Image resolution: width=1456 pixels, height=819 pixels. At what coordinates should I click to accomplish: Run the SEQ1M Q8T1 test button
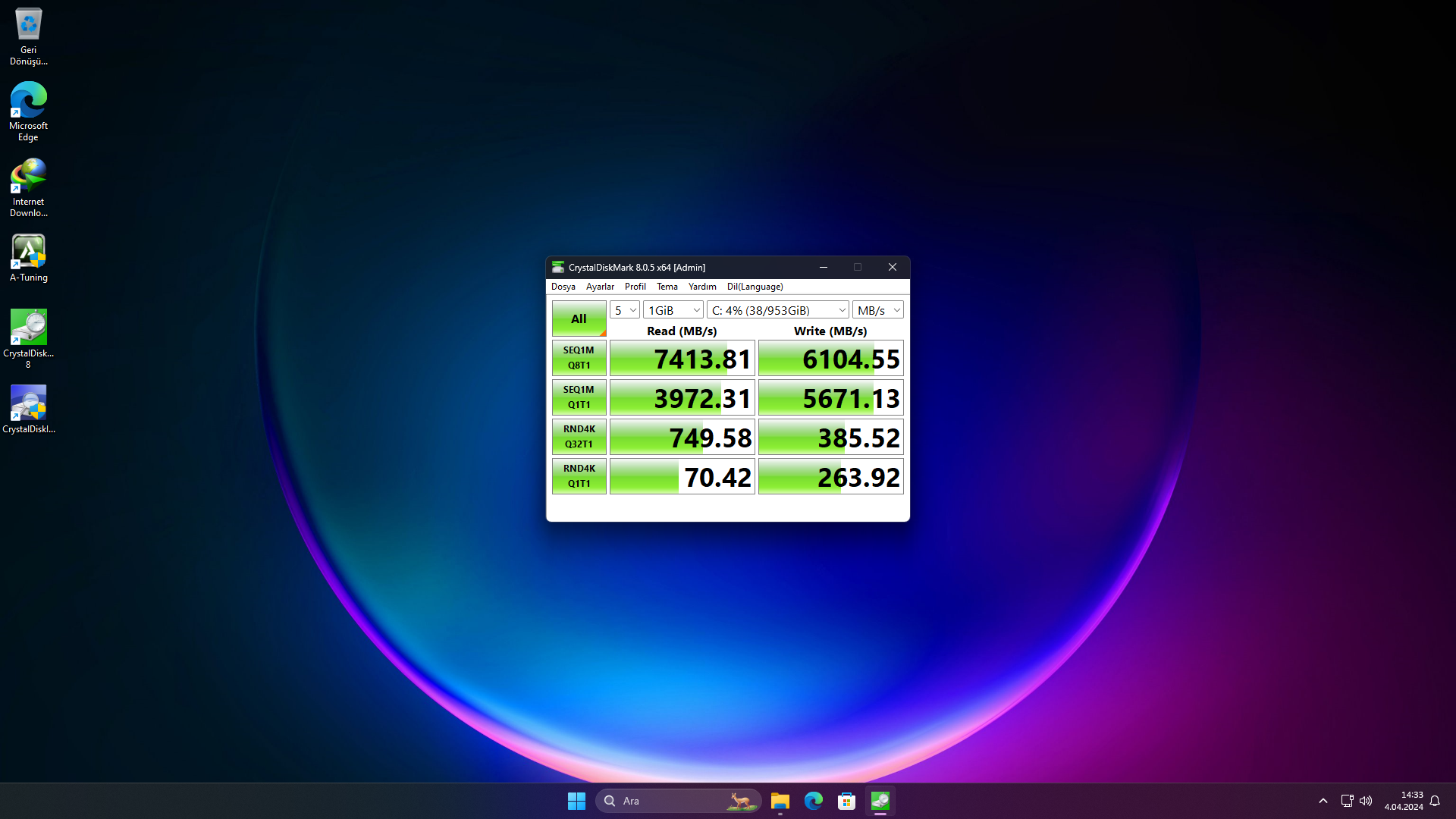pos(579,358)
